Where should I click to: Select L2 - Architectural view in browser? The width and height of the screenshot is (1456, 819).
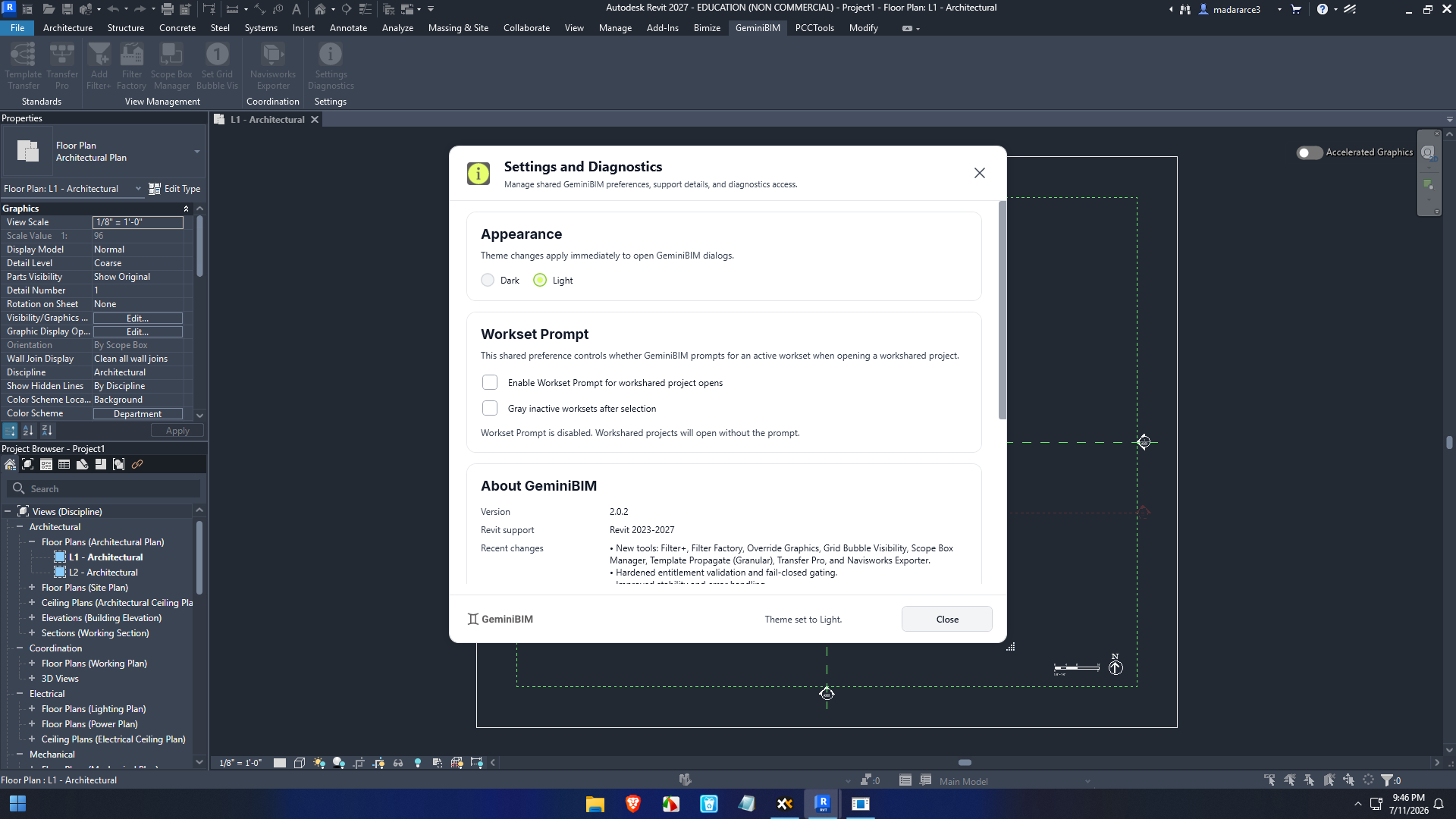coord(103,573)
